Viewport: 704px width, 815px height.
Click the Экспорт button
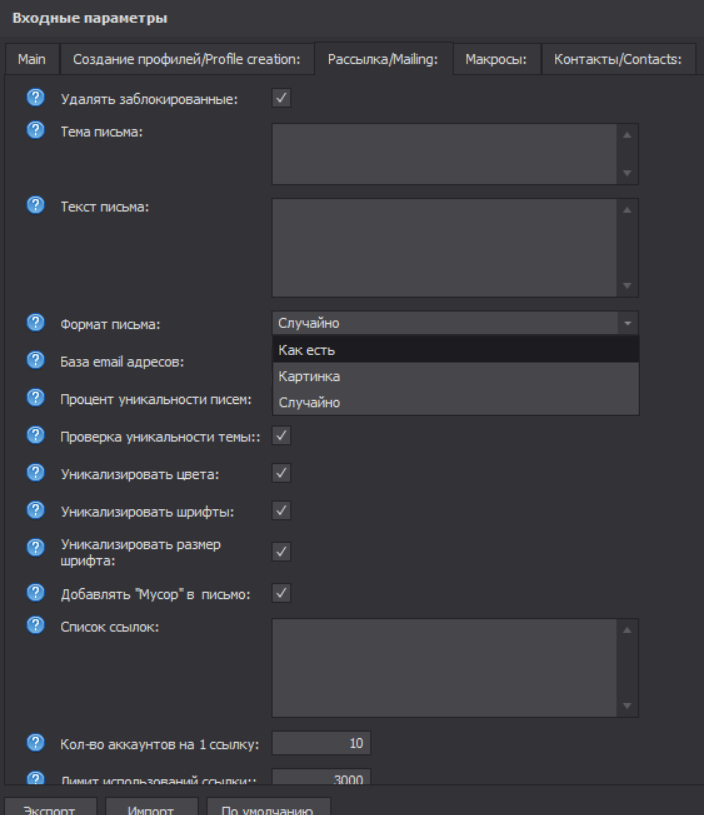point(48,807)
